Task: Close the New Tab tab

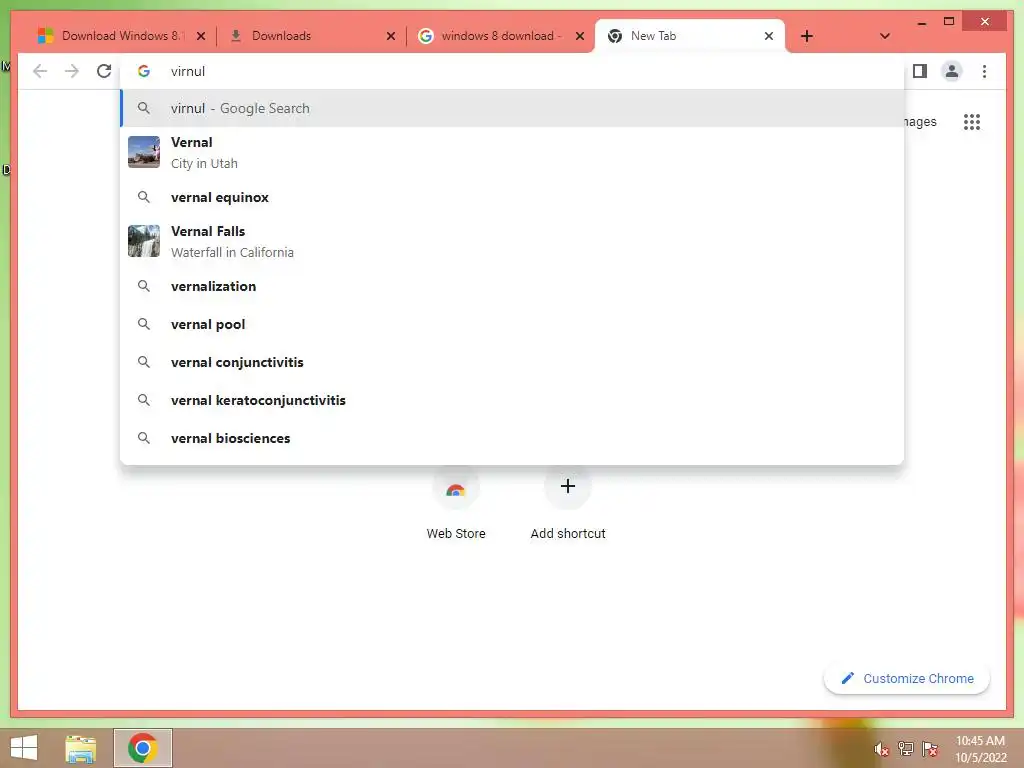Action: tap(769, 36)
